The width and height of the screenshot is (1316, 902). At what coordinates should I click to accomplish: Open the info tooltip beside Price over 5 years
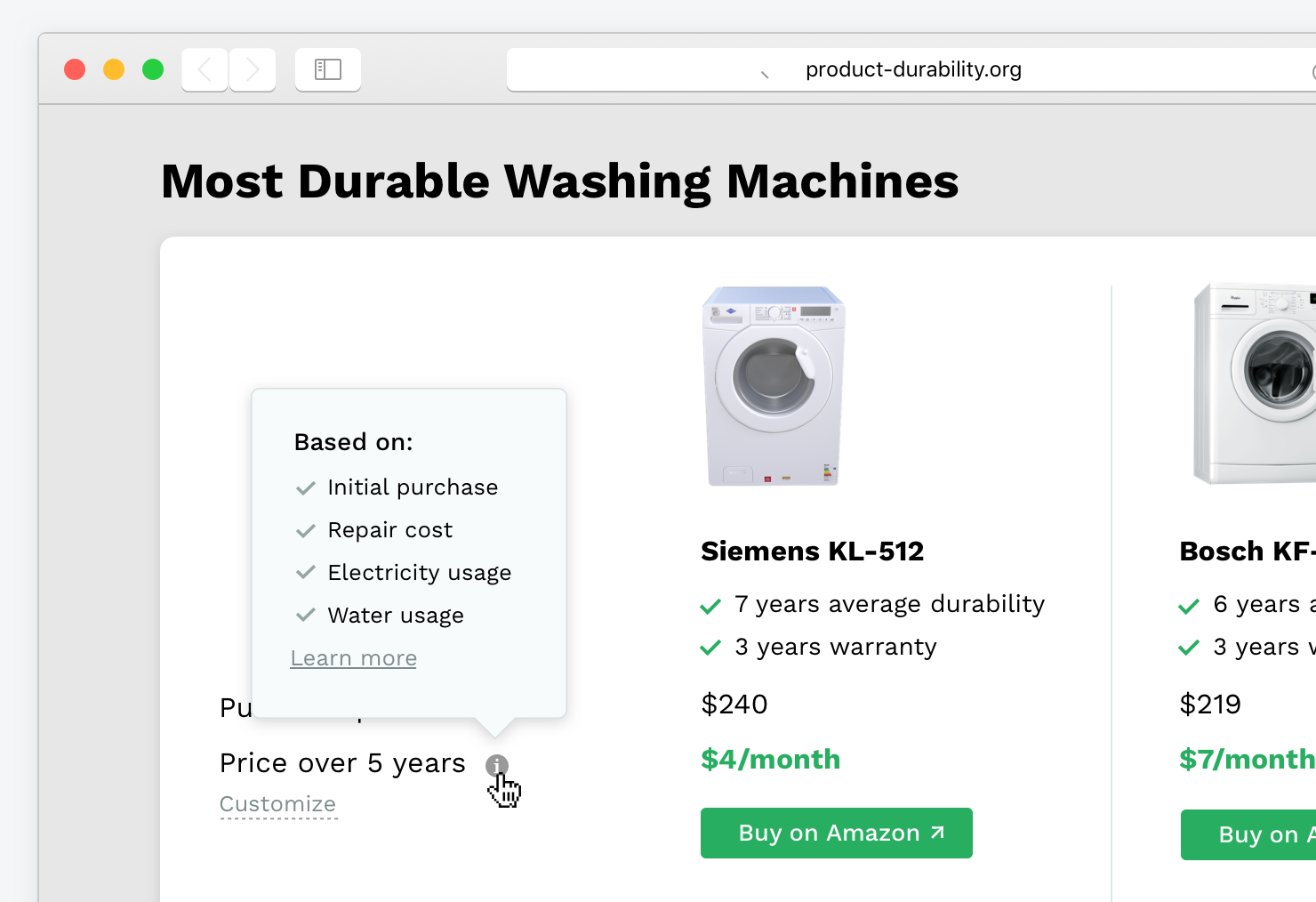pyautogui.click(x=496, y=765)
